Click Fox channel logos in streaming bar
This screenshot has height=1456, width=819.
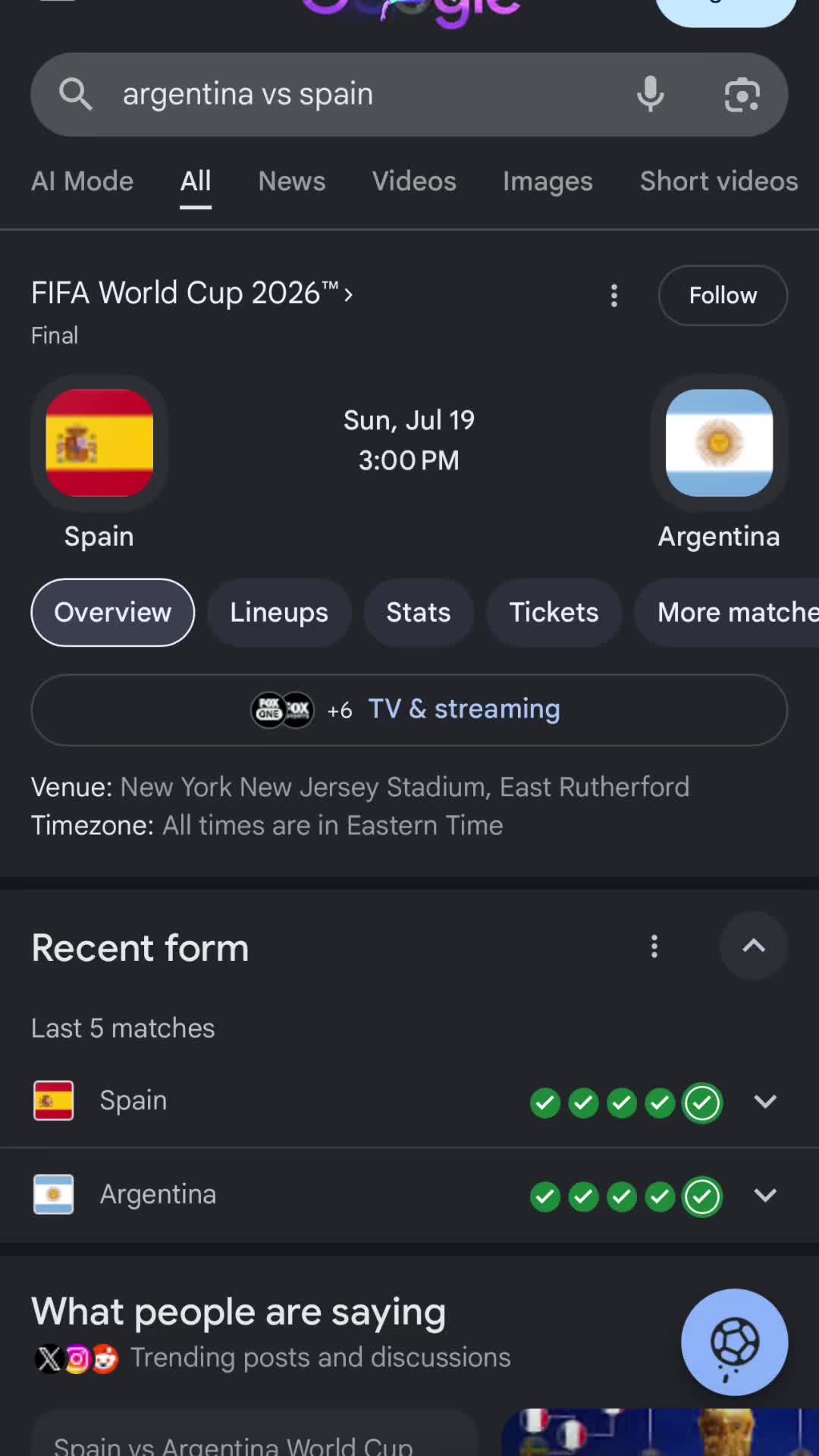point(282,710)
